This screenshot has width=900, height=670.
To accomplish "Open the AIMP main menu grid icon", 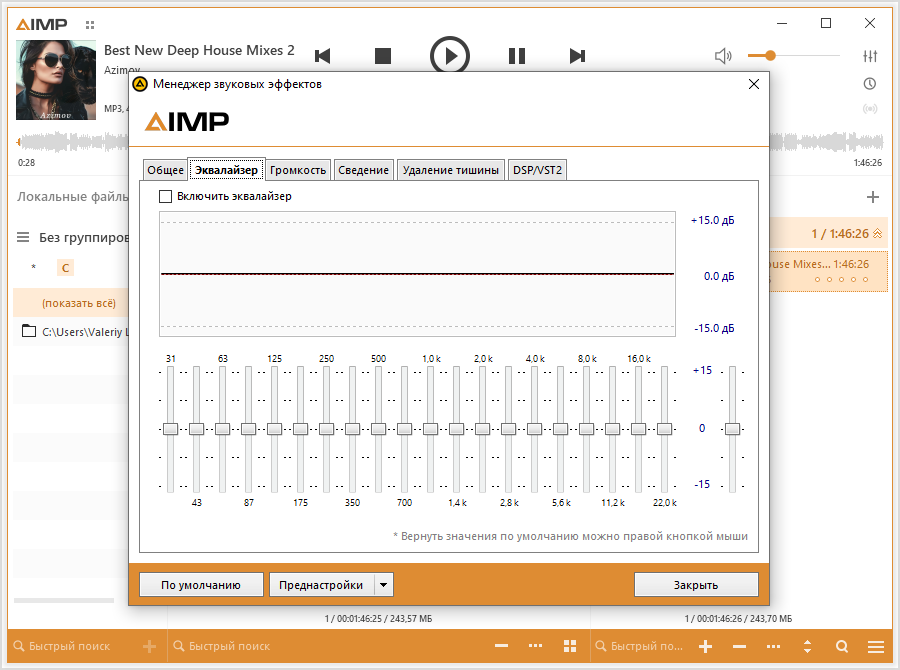I will pyautogui.click(x=90, y=25).
